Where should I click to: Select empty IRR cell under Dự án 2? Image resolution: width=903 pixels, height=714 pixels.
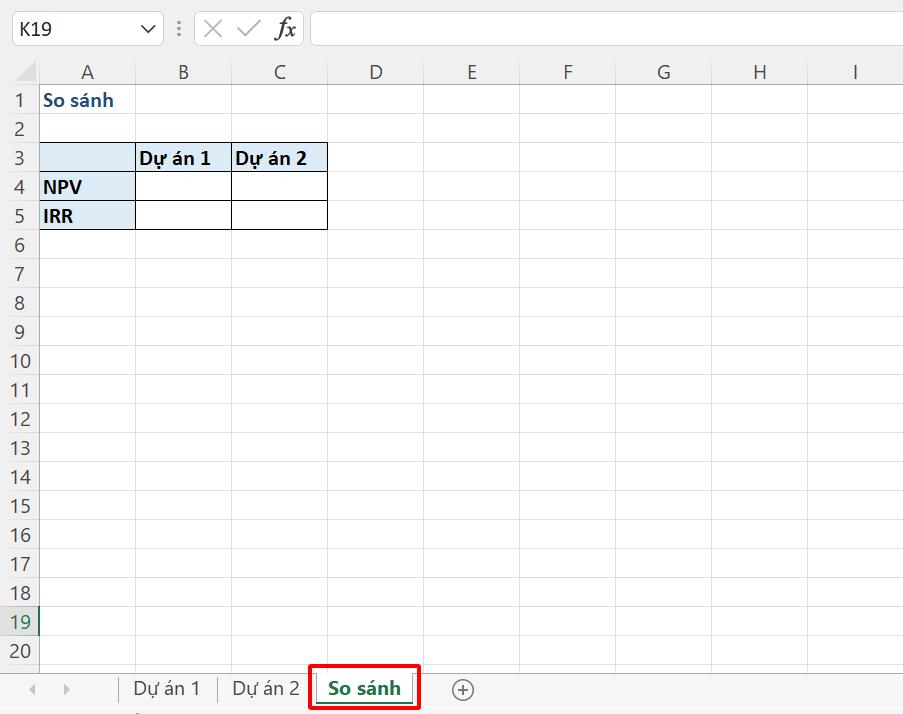[x=279, y=216]
